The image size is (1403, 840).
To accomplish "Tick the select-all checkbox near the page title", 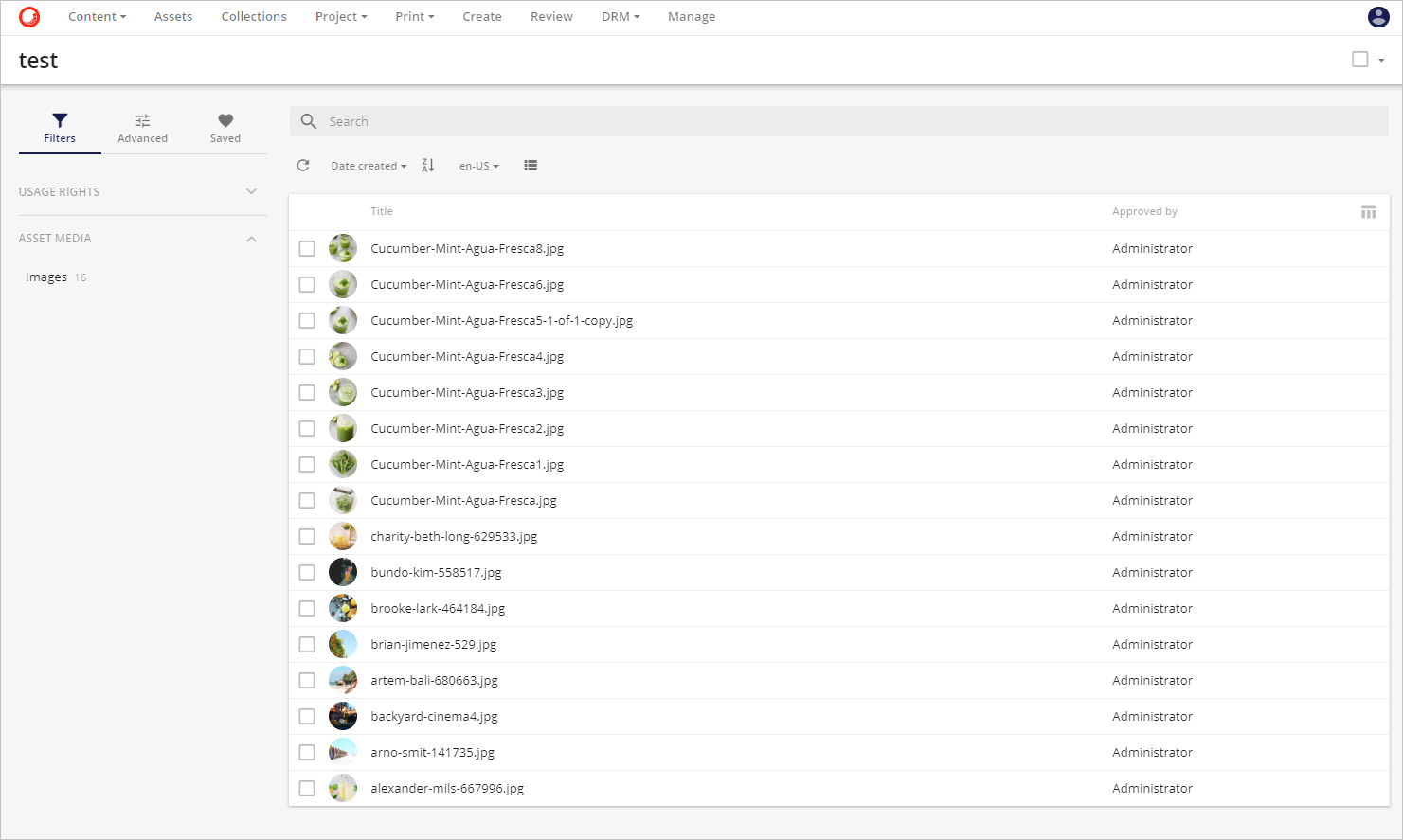I will click(1360, 58).
